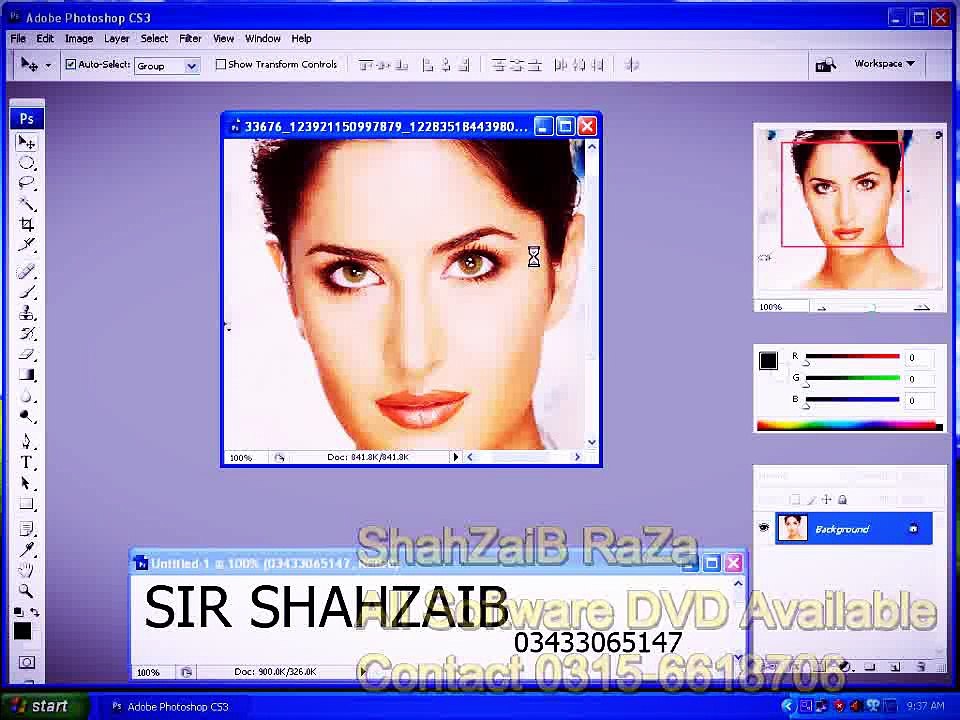Select the Hand tool
The height and width of the screenshot is (720, 960).
pyautogui.click(x=26, y=570)
